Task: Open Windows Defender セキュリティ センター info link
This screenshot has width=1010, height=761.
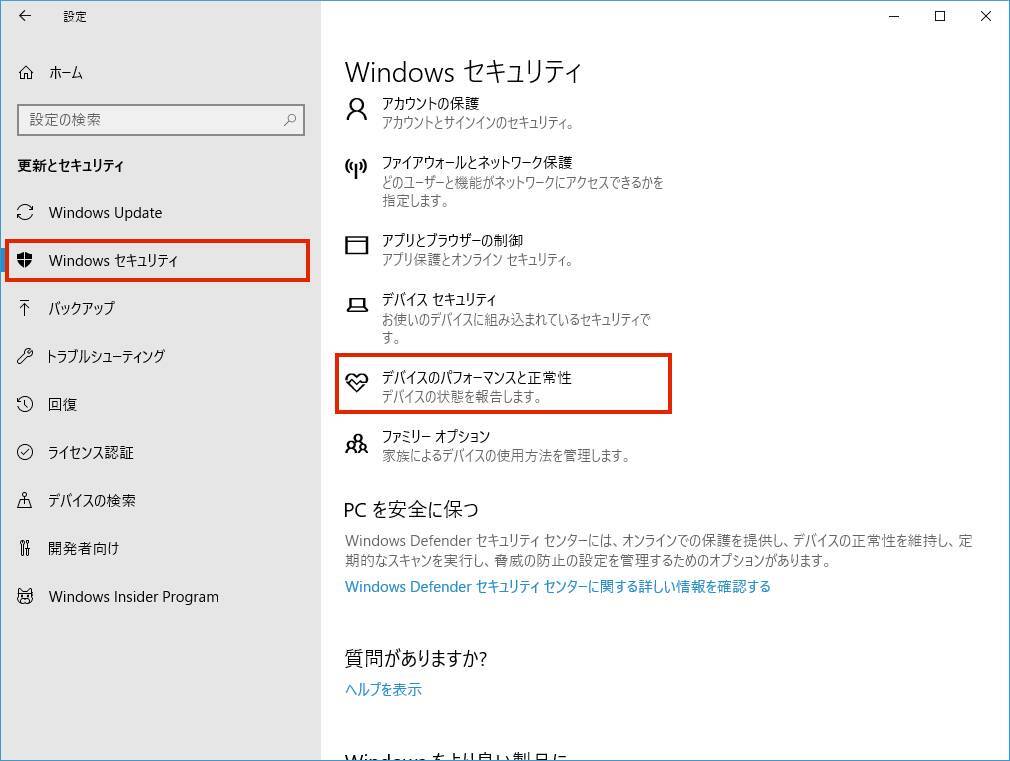Action: tap(558, 586)
